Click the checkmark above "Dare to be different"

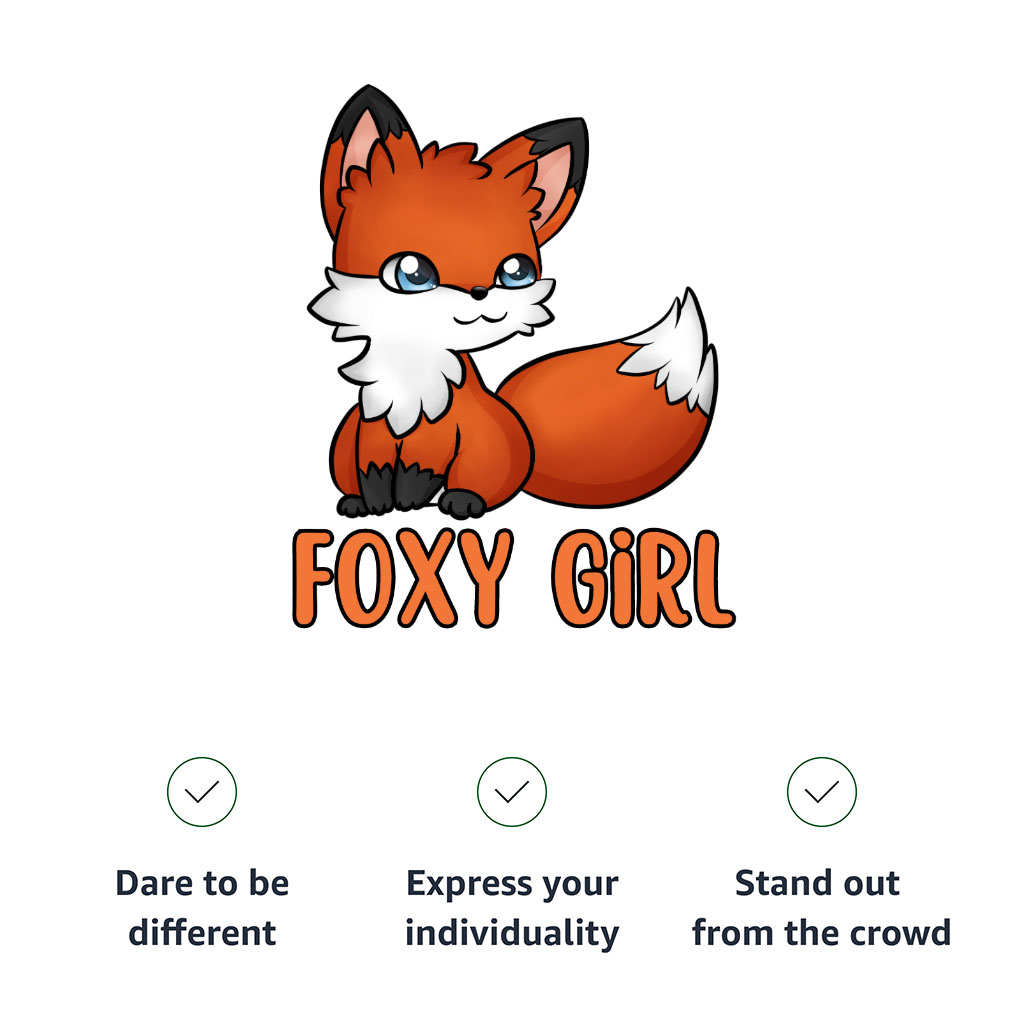pyautogui.click(x=202, y=792)
